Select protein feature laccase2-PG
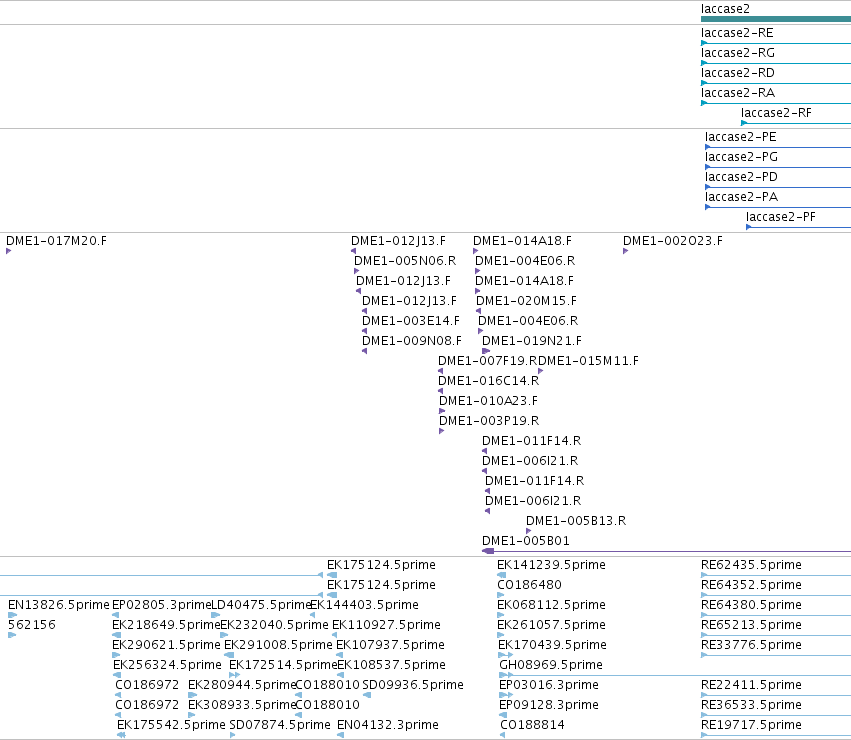The width and height of the screenshot is (851, 740). 778,167
